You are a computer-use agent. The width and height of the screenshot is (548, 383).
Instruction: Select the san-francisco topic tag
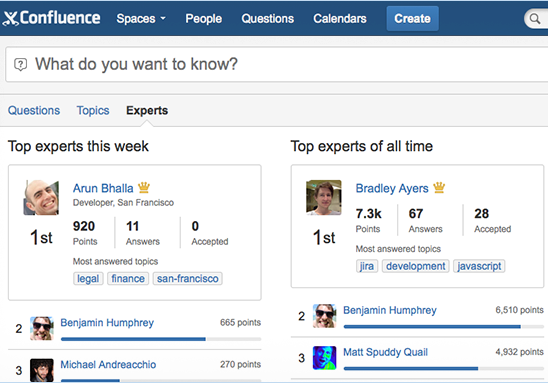[x=187, y=279]
